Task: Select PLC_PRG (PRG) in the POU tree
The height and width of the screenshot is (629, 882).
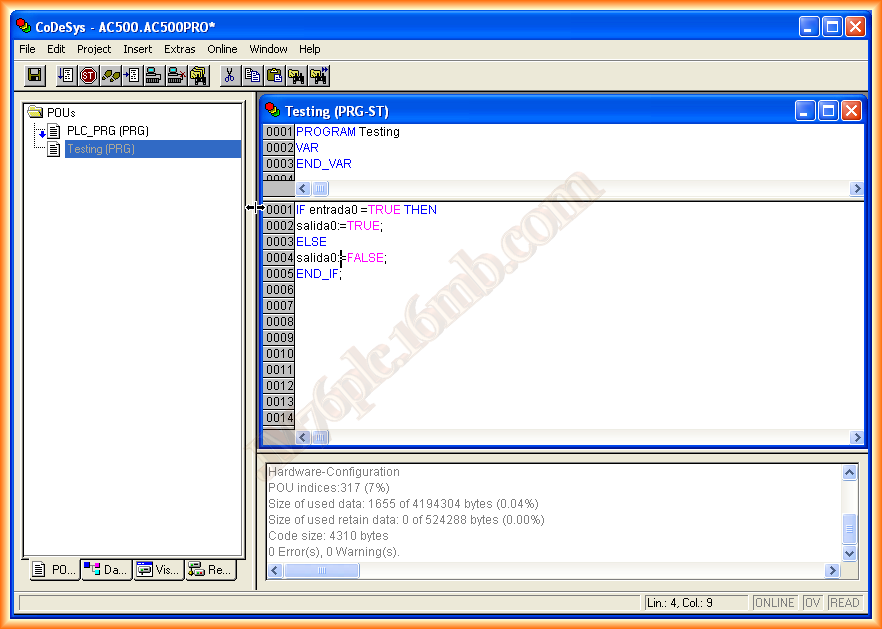Action: pos(107,131)
